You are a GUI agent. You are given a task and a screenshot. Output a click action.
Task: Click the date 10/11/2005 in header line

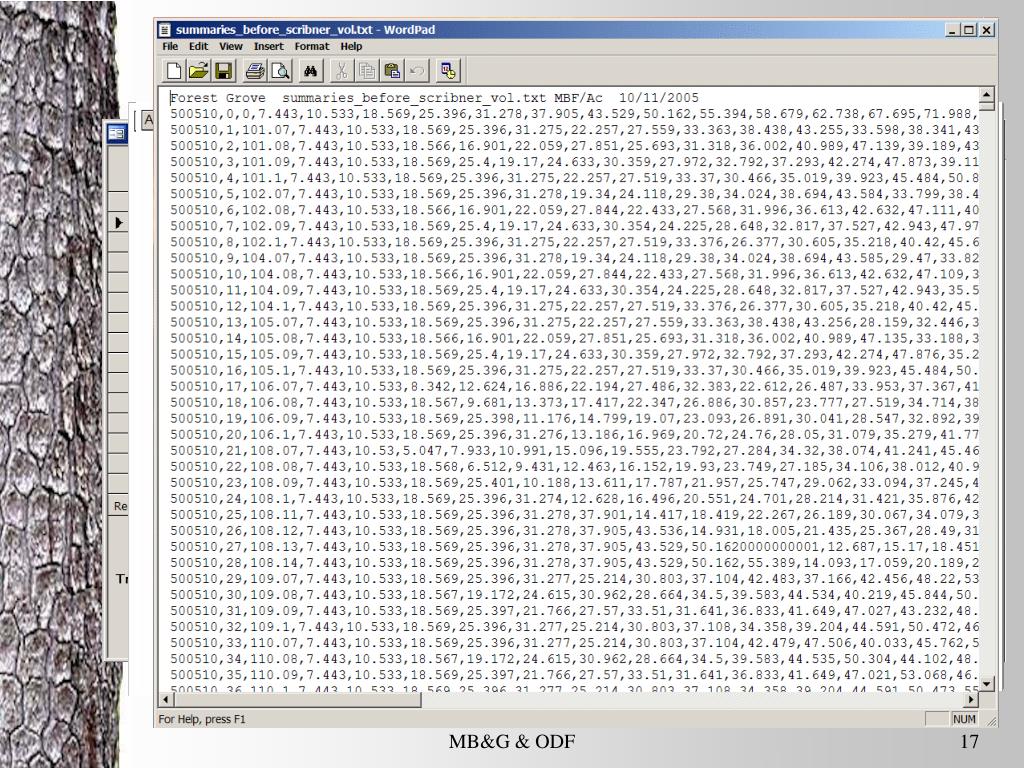[x=658, y=98]
